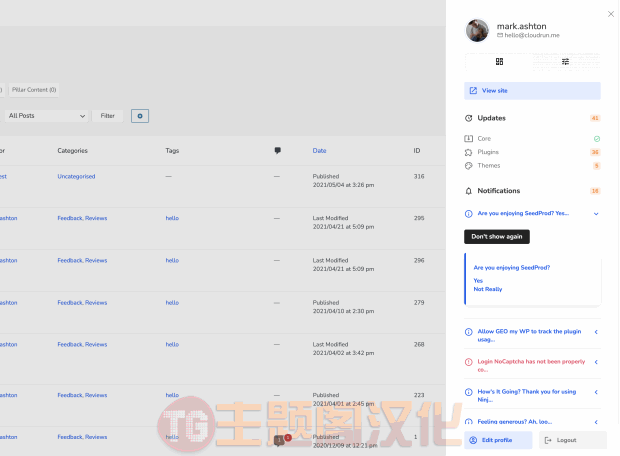Image resolution: width=620 pixels, height=456 pixels.
Task: Click the How's It Going info icon
Action: coord(469,392)
